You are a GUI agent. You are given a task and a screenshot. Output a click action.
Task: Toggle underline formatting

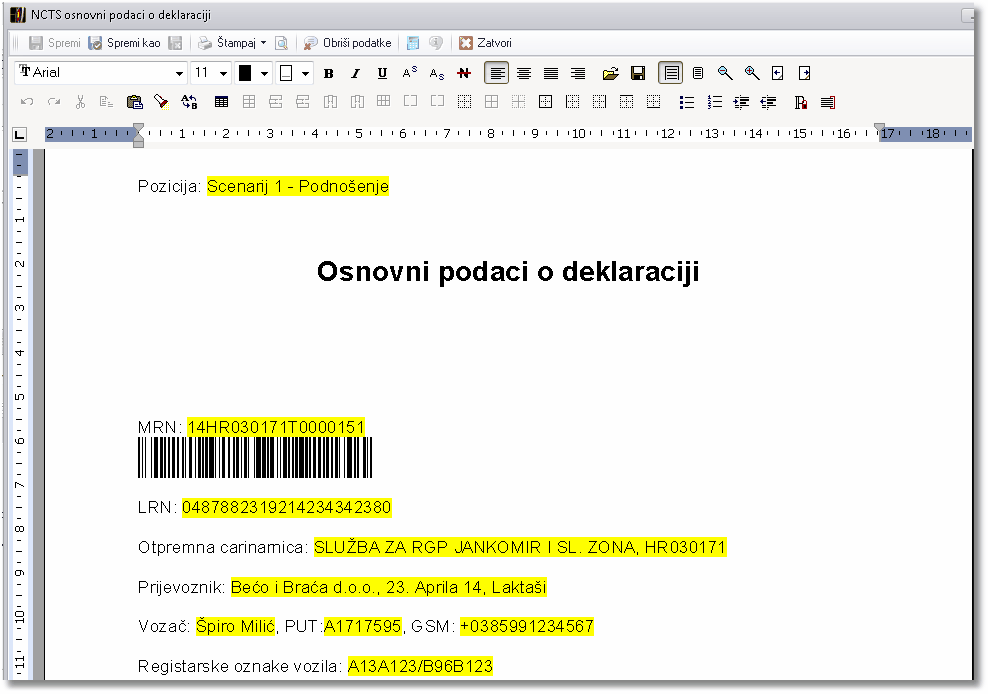tap(382, 73)
